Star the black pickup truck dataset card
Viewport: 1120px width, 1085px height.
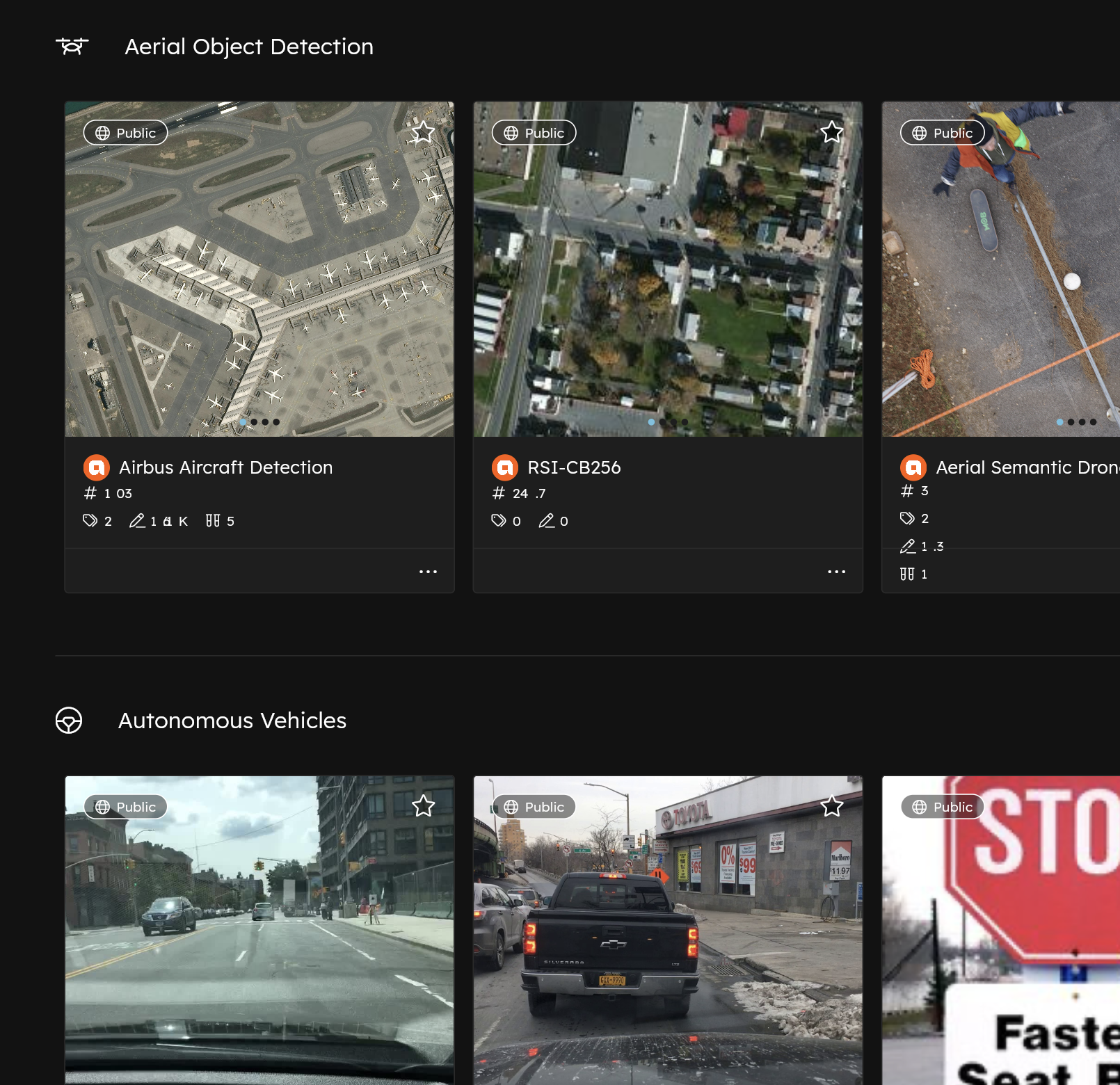pos(831,807)
